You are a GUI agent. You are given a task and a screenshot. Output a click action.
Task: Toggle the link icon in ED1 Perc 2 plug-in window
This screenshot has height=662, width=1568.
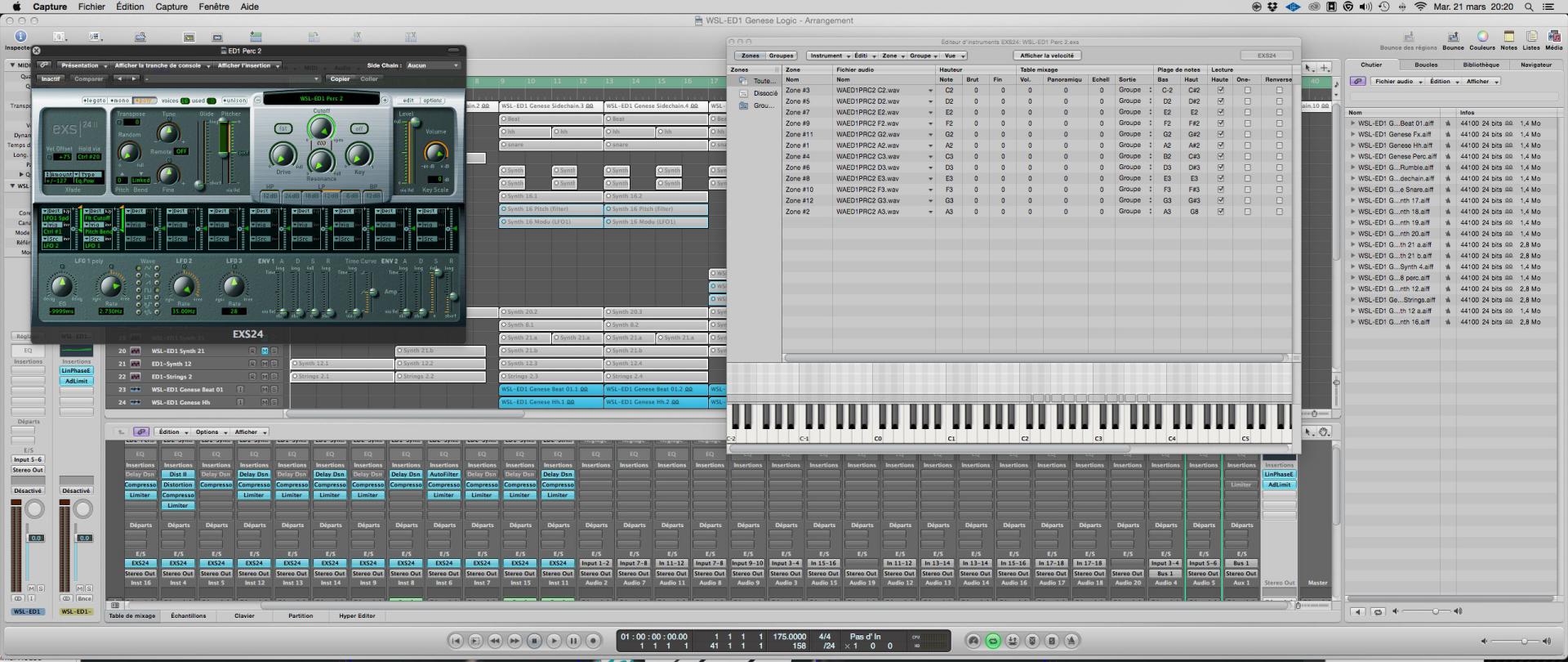[x=44, y=65]
